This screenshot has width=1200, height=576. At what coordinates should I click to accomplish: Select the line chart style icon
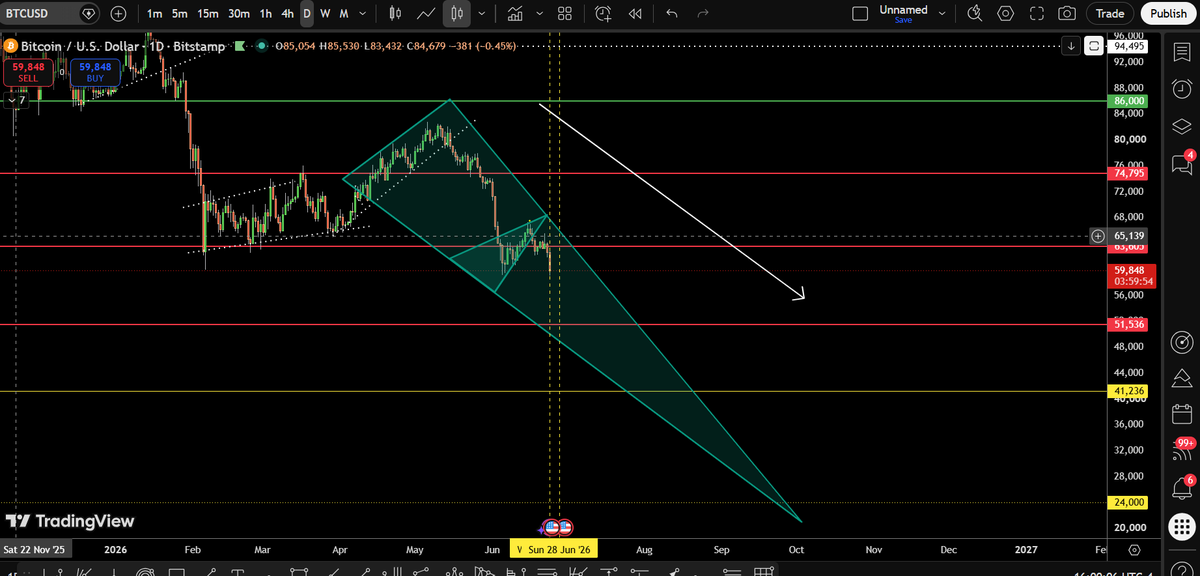(x=427, y=14)
